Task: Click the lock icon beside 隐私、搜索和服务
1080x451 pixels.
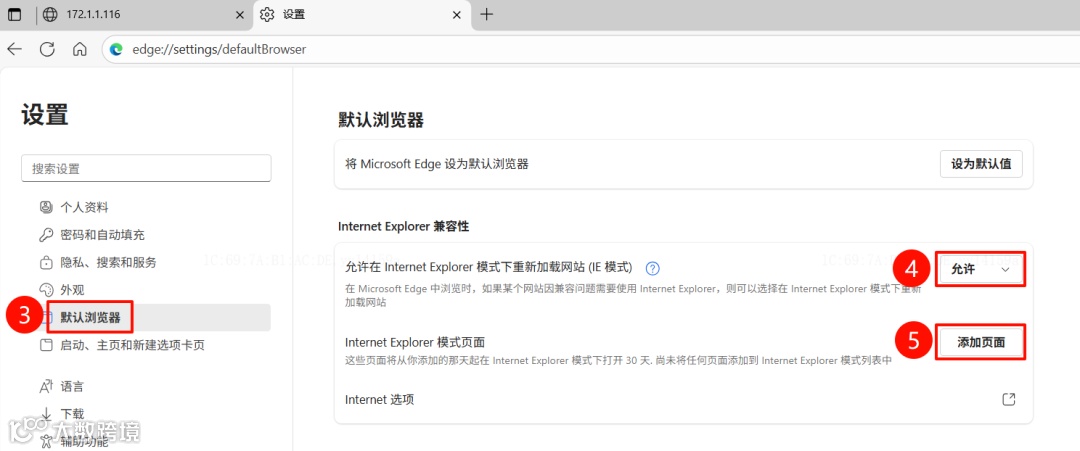Action: [x=46, y=262]
